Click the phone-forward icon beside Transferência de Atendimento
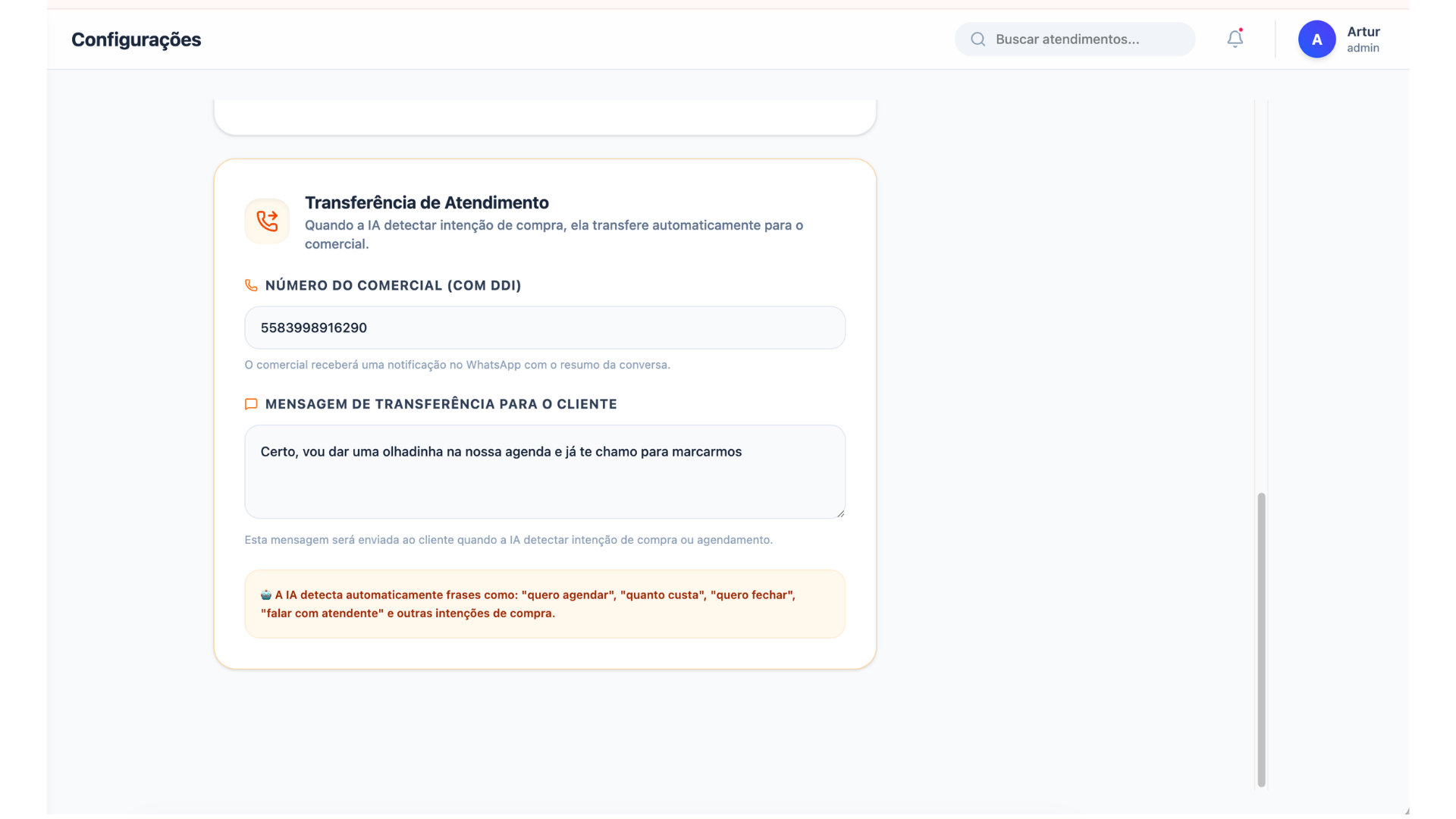Viewport: 1456px width, 819px height. 267,221
